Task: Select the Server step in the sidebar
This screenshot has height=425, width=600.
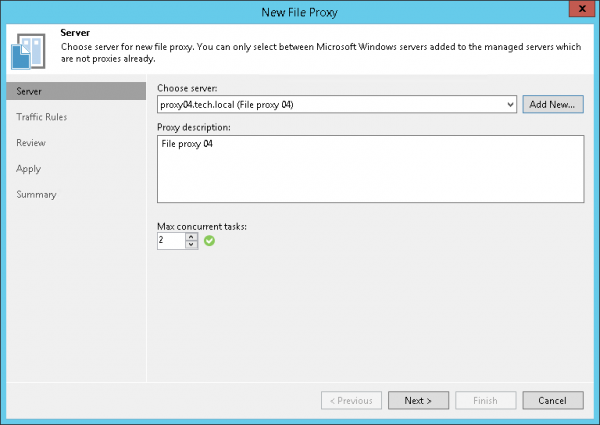Action: pos(75,91)
